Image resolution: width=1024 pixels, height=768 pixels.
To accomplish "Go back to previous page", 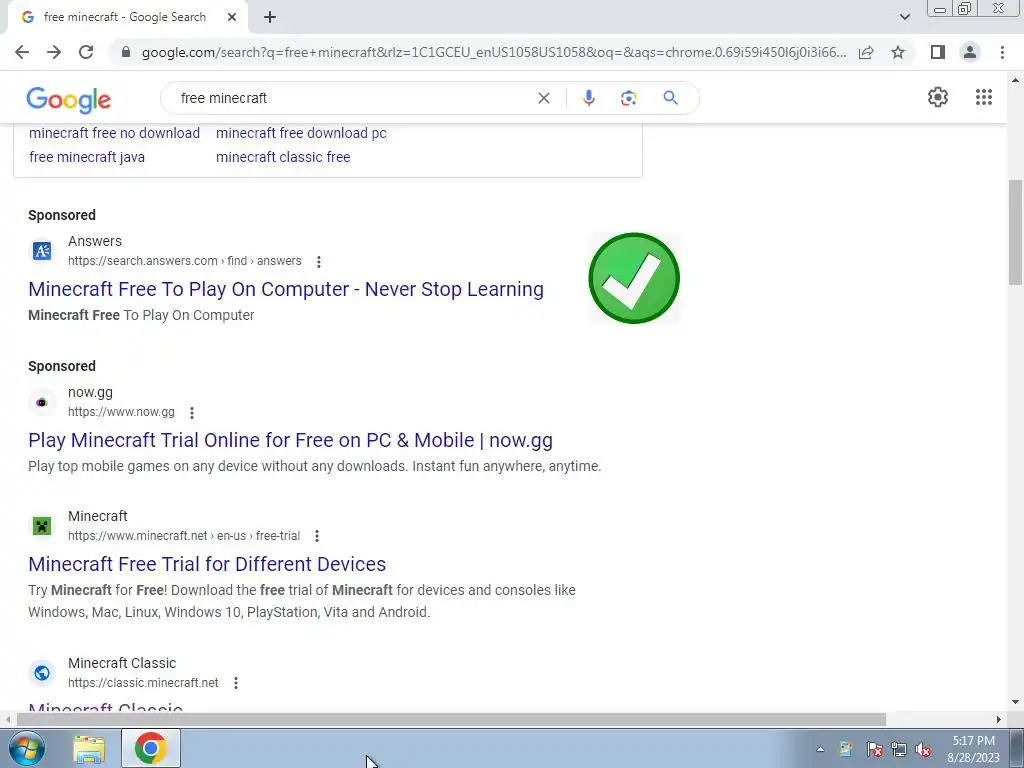I will coord(22,52).
